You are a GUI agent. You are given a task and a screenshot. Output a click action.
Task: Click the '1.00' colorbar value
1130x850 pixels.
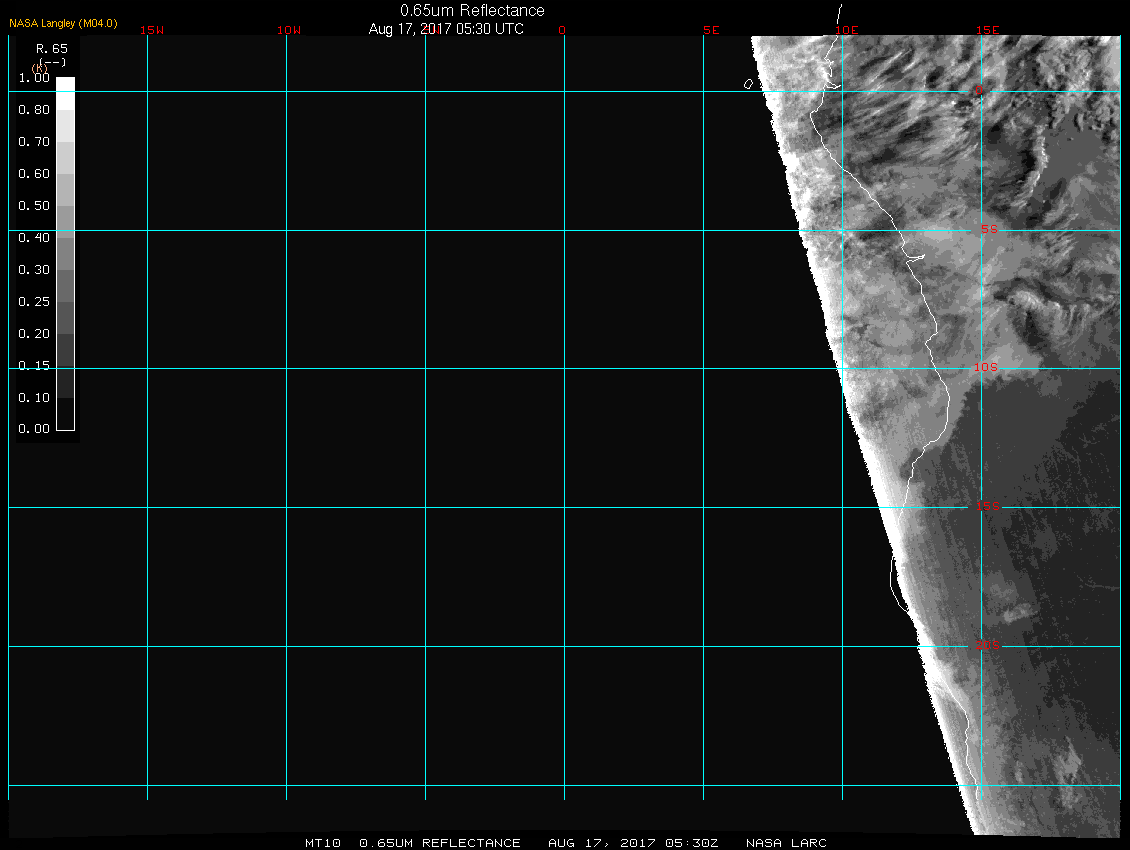click(x=34, y=78)
